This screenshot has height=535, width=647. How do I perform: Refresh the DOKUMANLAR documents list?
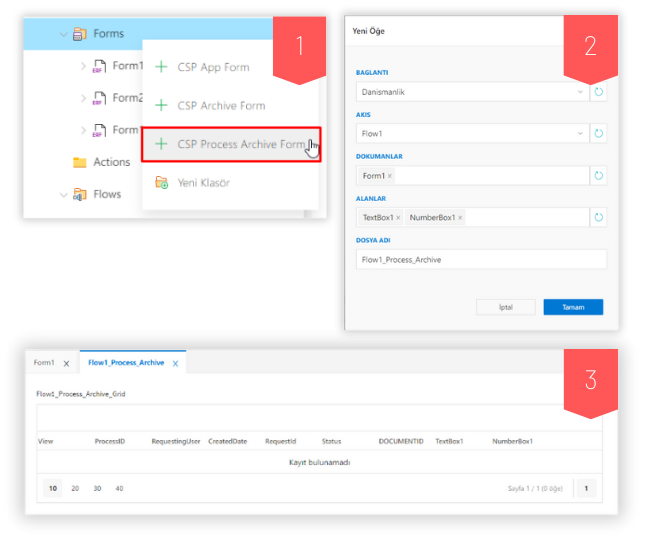(x=598, y=176)
